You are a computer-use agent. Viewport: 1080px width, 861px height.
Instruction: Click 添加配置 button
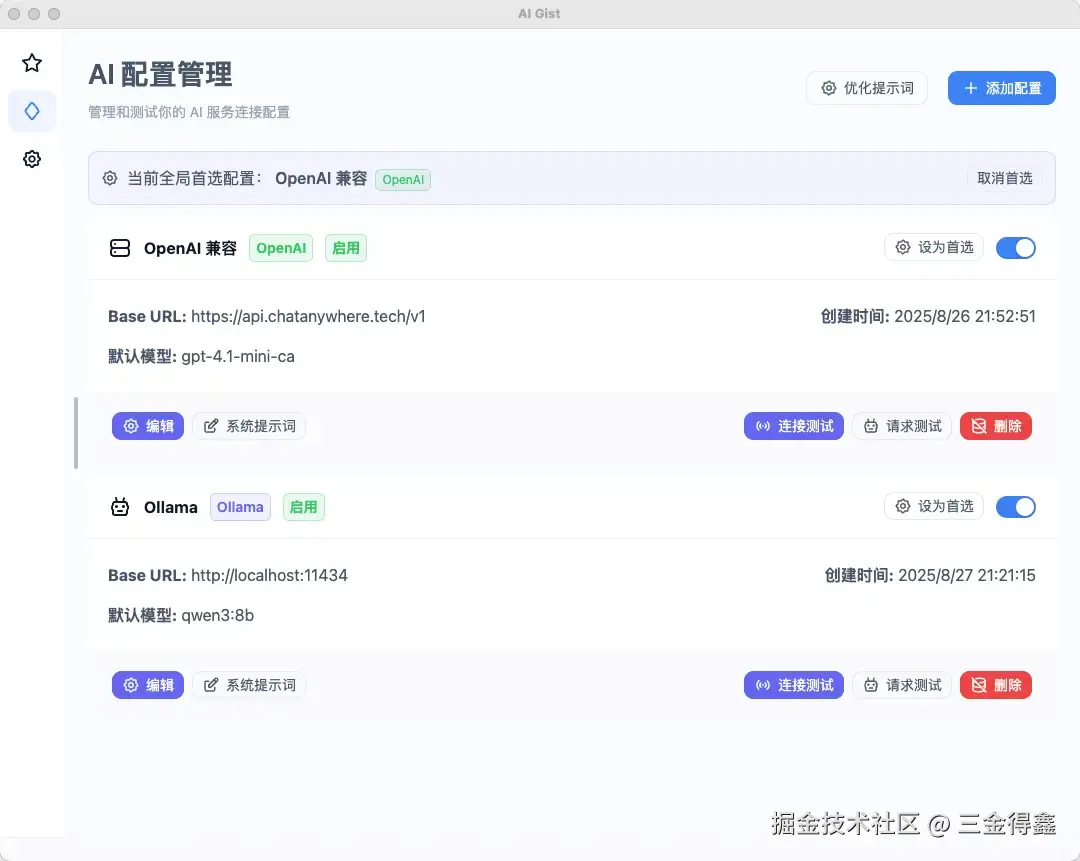click(x=1001, y=88)
